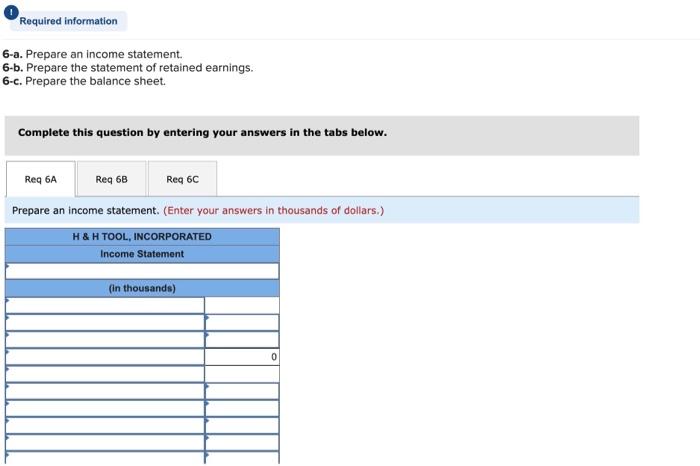The width and height of the screenshot is (700, 466).
Task: Click the first amount cell below (in thousands)
Action: [242, 305]
